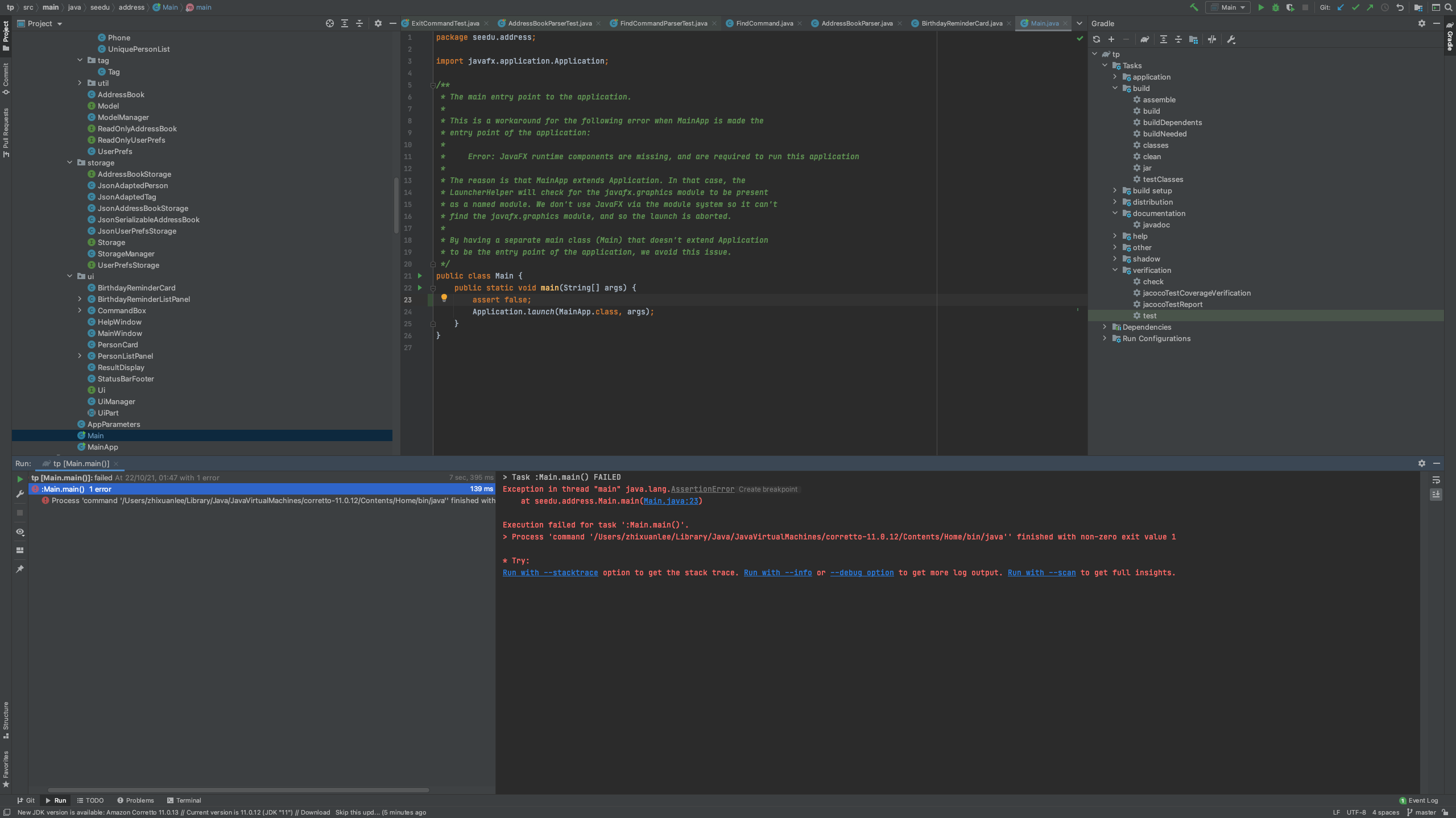Screen dimensions: 1456x818
Task: Toggle the run panel view eye icon
Action: (x=20, y=532)
